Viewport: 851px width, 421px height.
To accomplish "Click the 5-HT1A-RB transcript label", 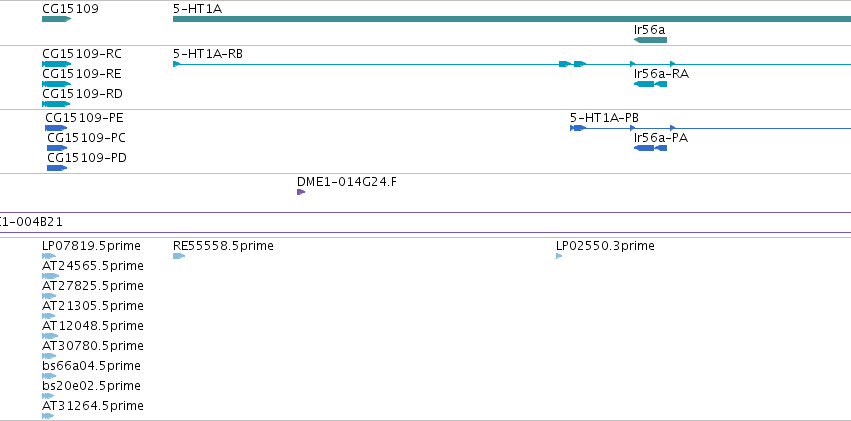I will 208,54.
